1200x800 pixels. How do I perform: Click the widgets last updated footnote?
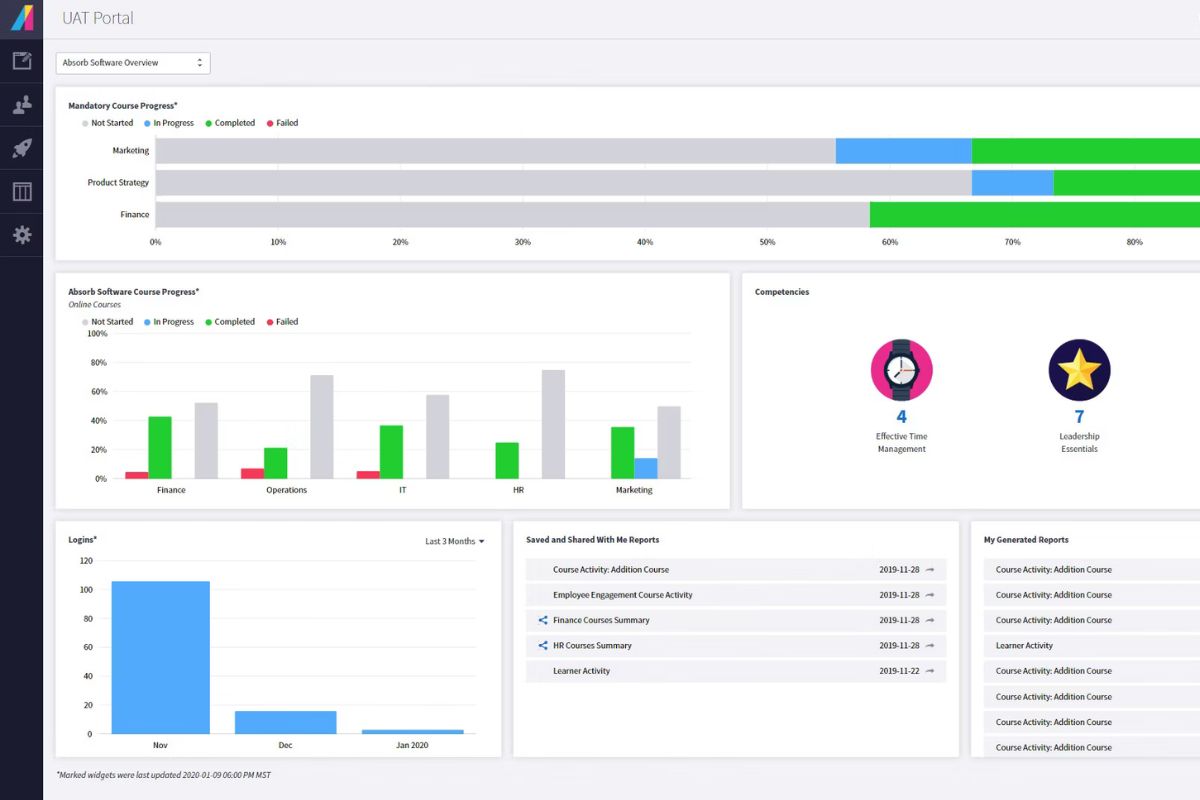(x=162, y=774)
